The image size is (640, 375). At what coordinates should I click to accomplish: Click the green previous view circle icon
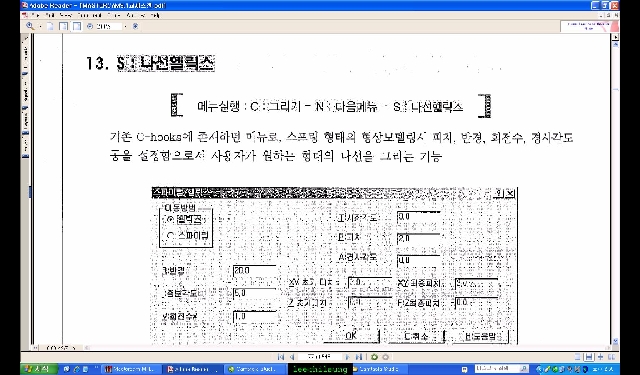[373, 357]
